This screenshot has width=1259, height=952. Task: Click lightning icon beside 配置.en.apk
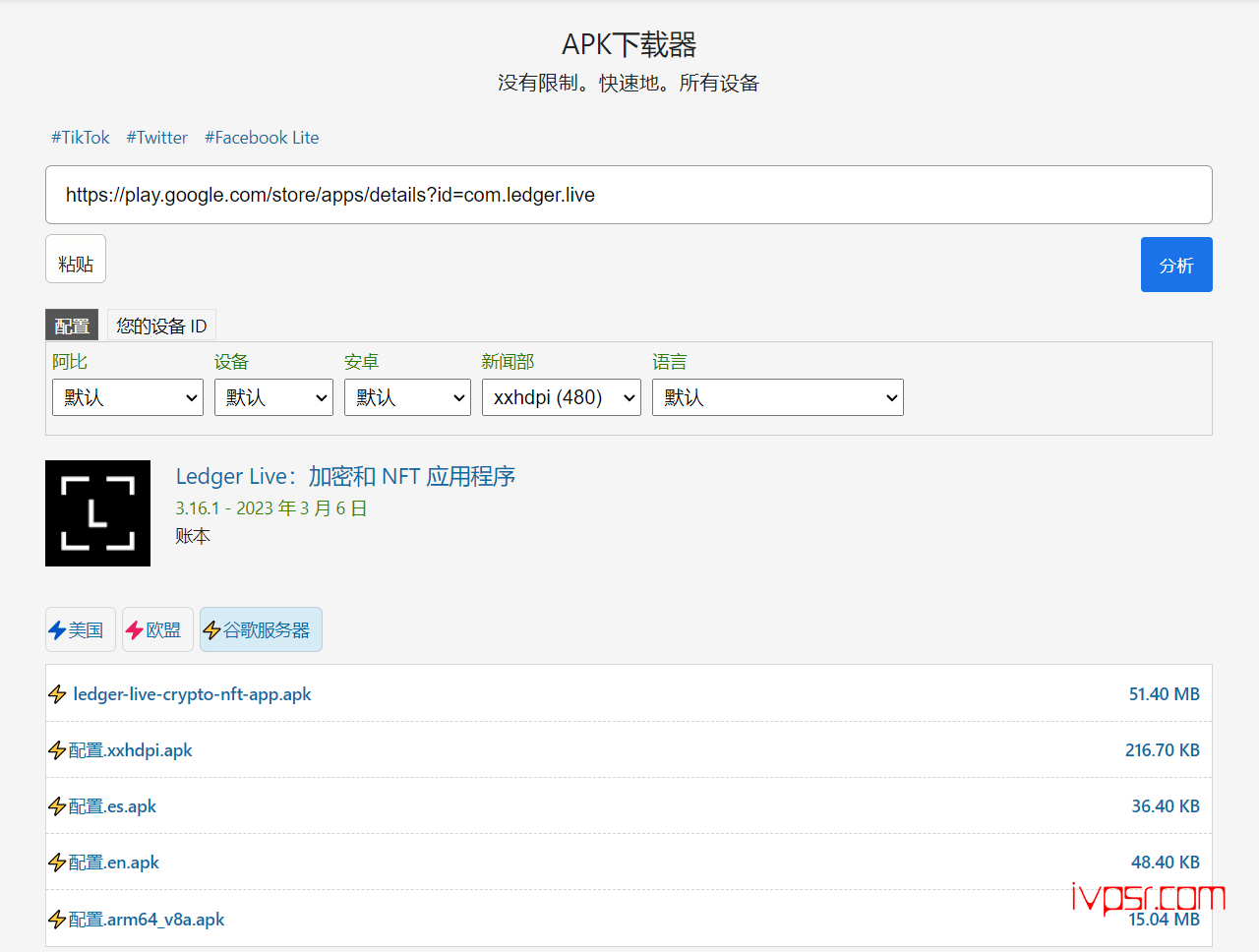click(x=57, y=863)
